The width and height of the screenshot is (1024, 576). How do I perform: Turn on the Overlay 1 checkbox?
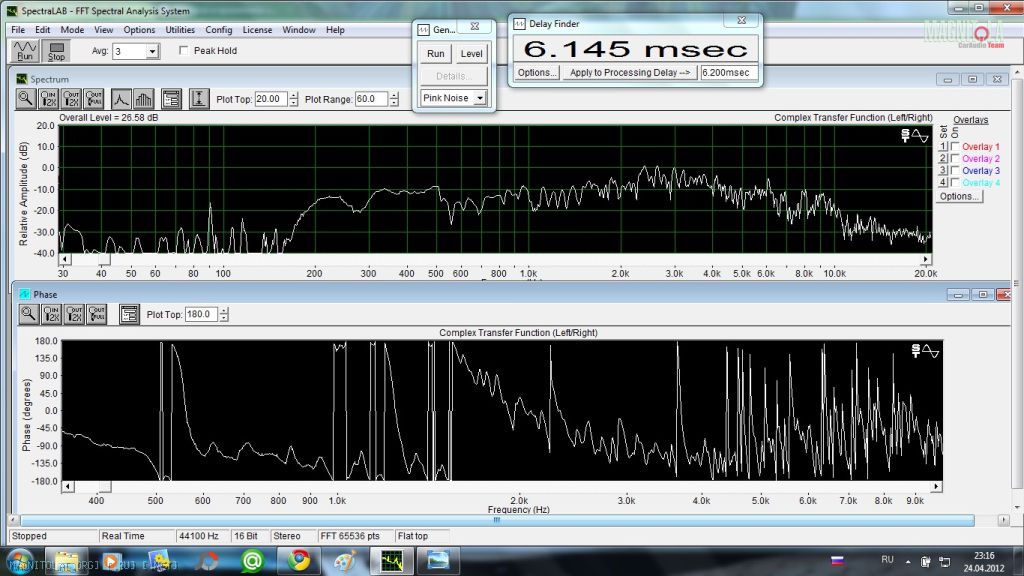pyautogui.click(x=955, y=146)
